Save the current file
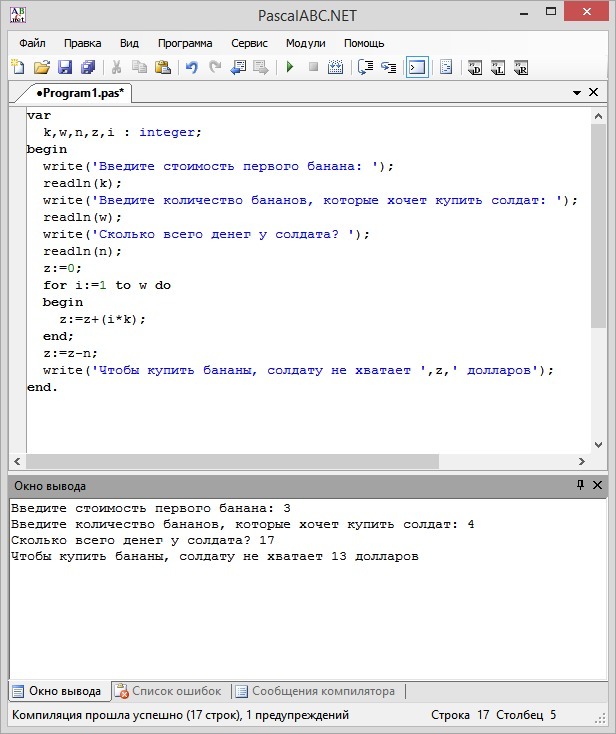Image resolution: width=616 pixels, height=734 pixels. pyautogui.click(x=65, y=67)
